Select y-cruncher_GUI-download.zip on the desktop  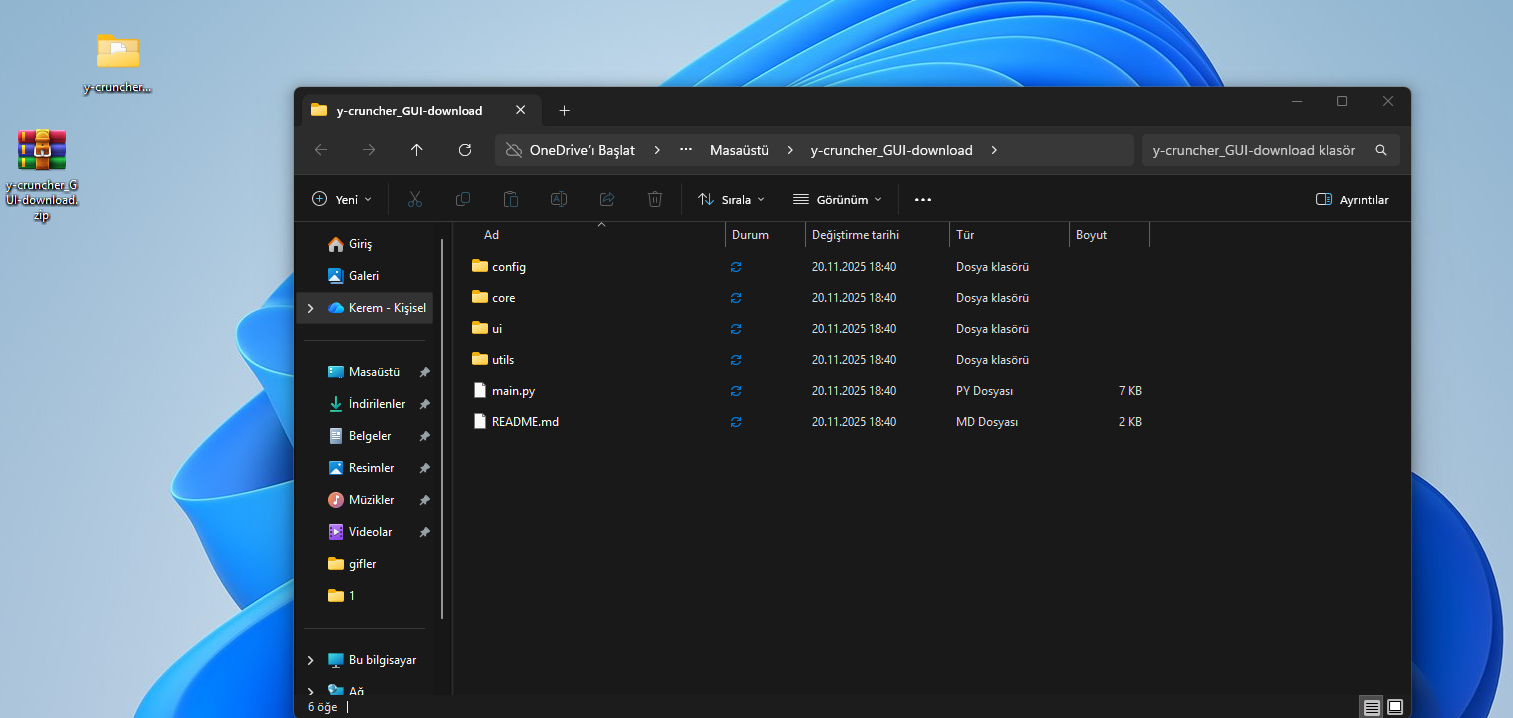click(42, 175)
